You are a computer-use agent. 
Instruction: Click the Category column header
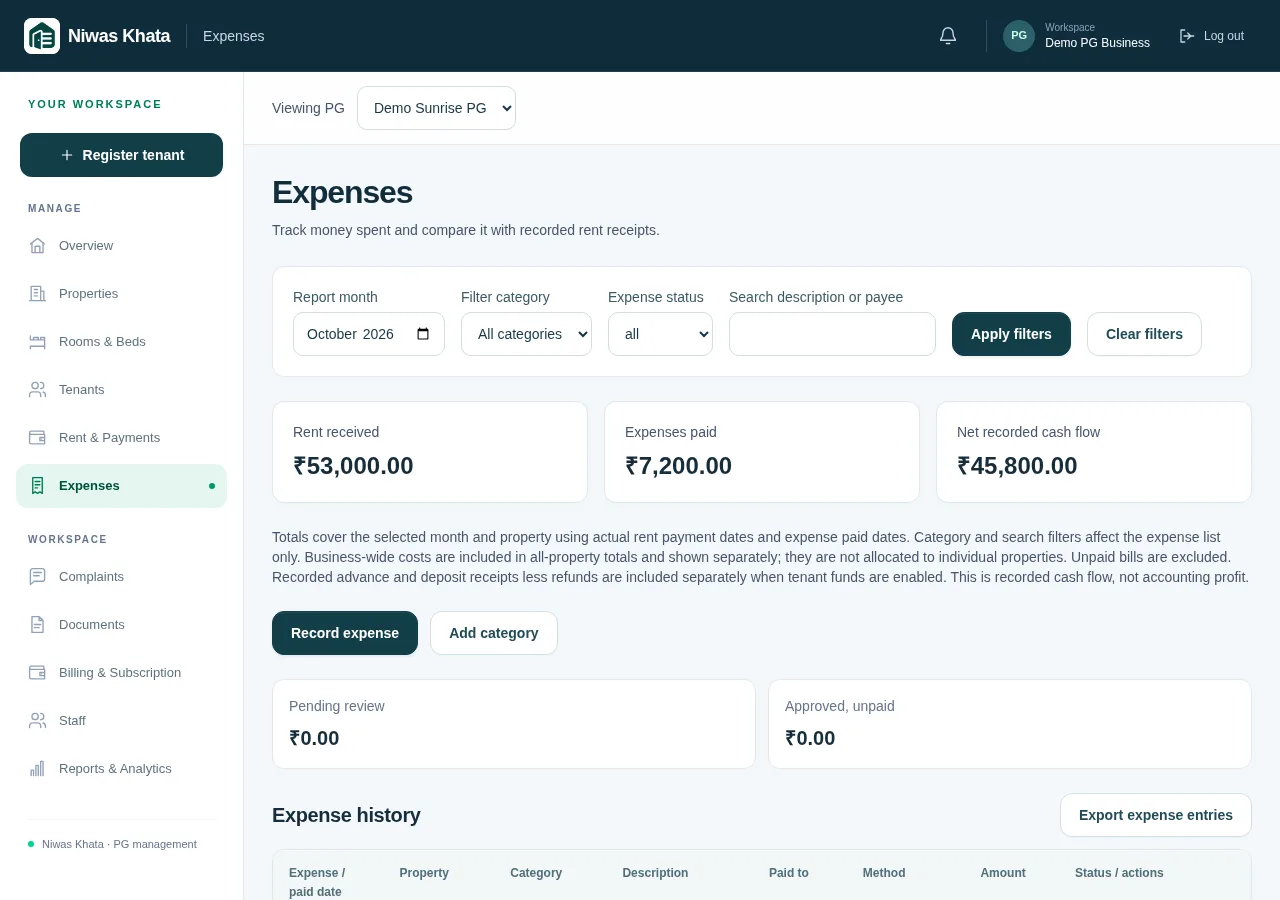tap(536, 873)
